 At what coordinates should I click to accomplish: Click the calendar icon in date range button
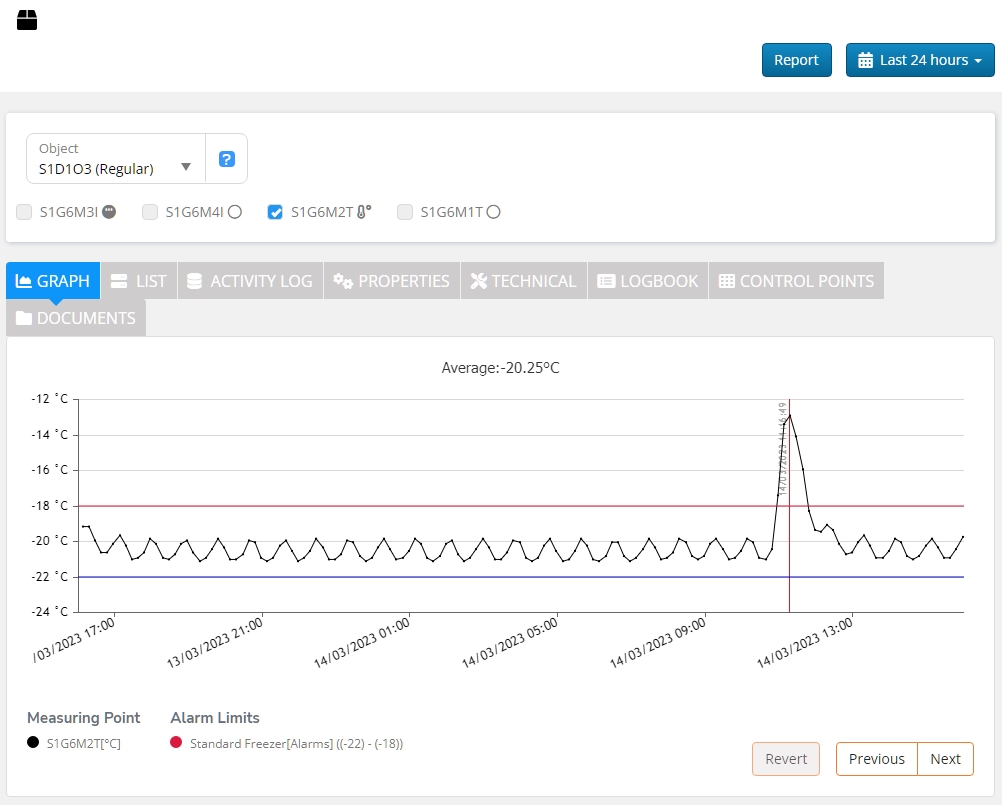pos(866,60)
